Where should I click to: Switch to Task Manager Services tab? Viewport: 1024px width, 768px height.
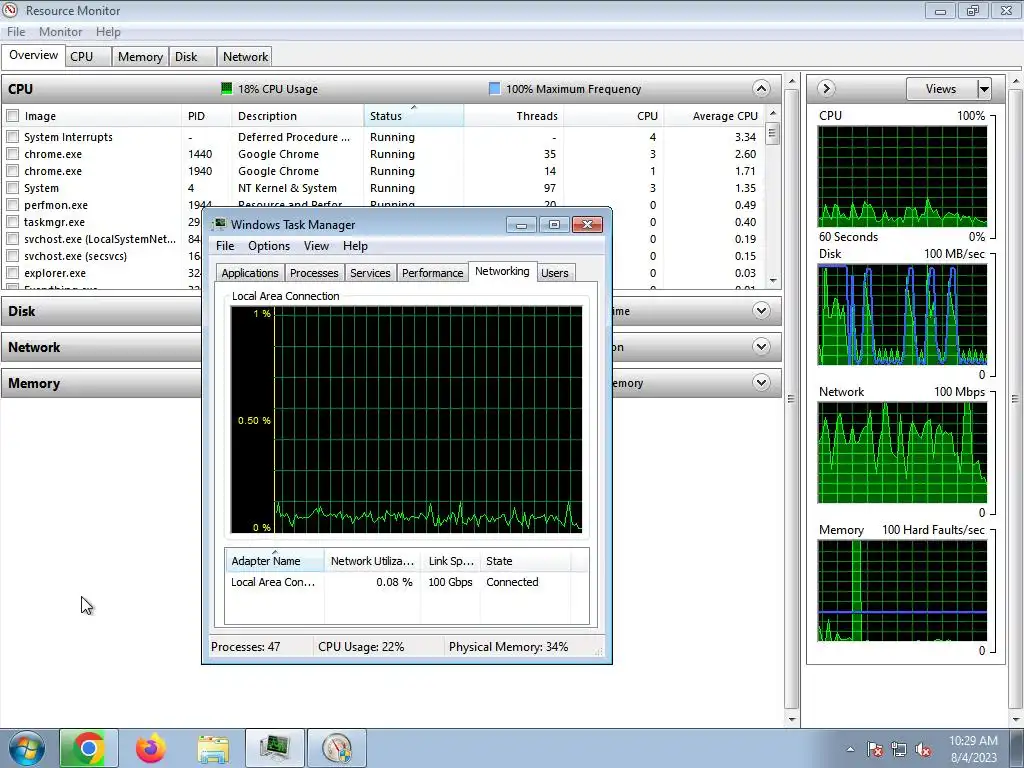pyautogui.click(x=370, y=272)
